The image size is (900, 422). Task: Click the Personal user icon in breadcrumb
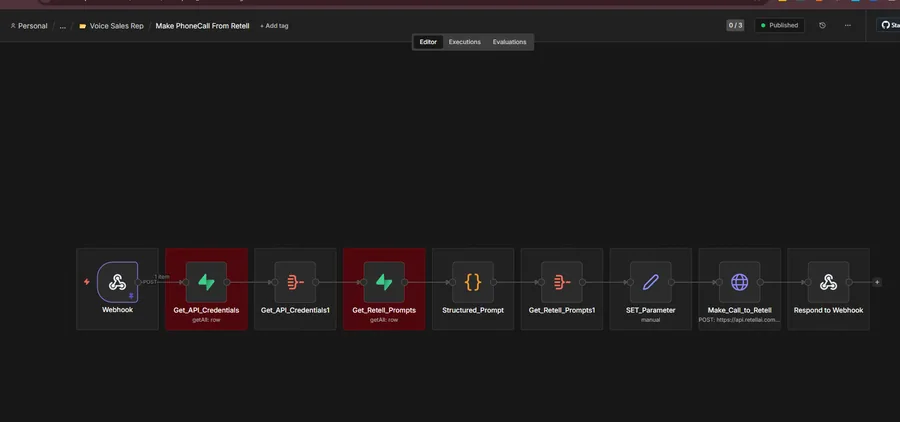click(13, 26)
